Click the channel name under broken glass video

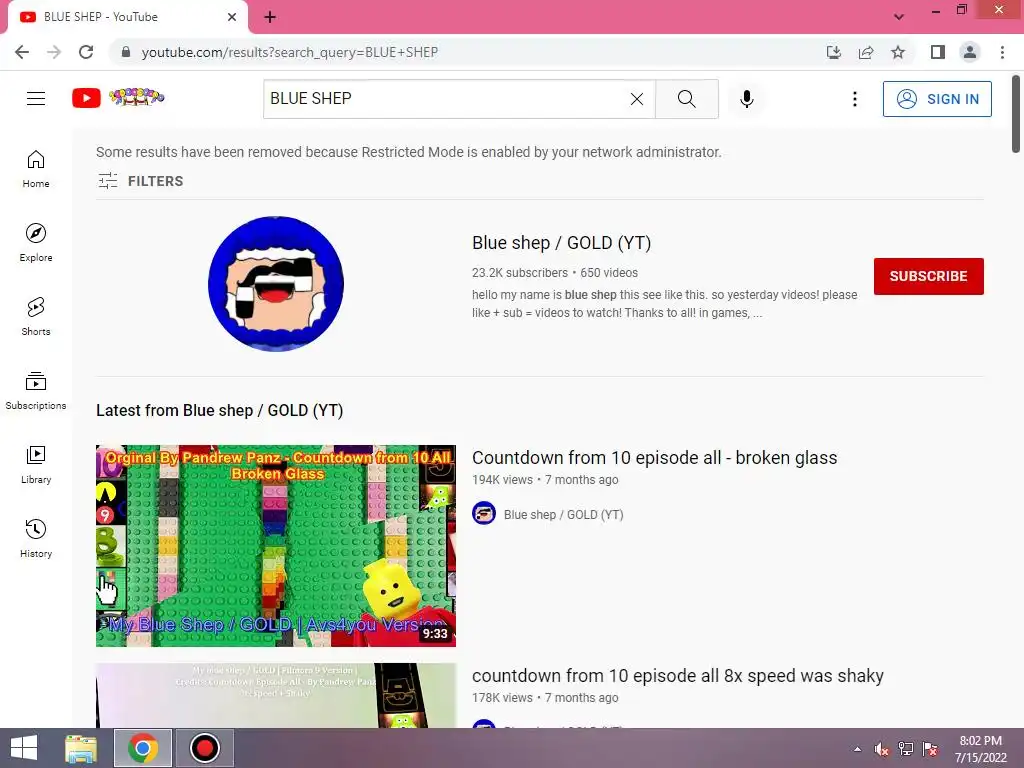(564, 515)
